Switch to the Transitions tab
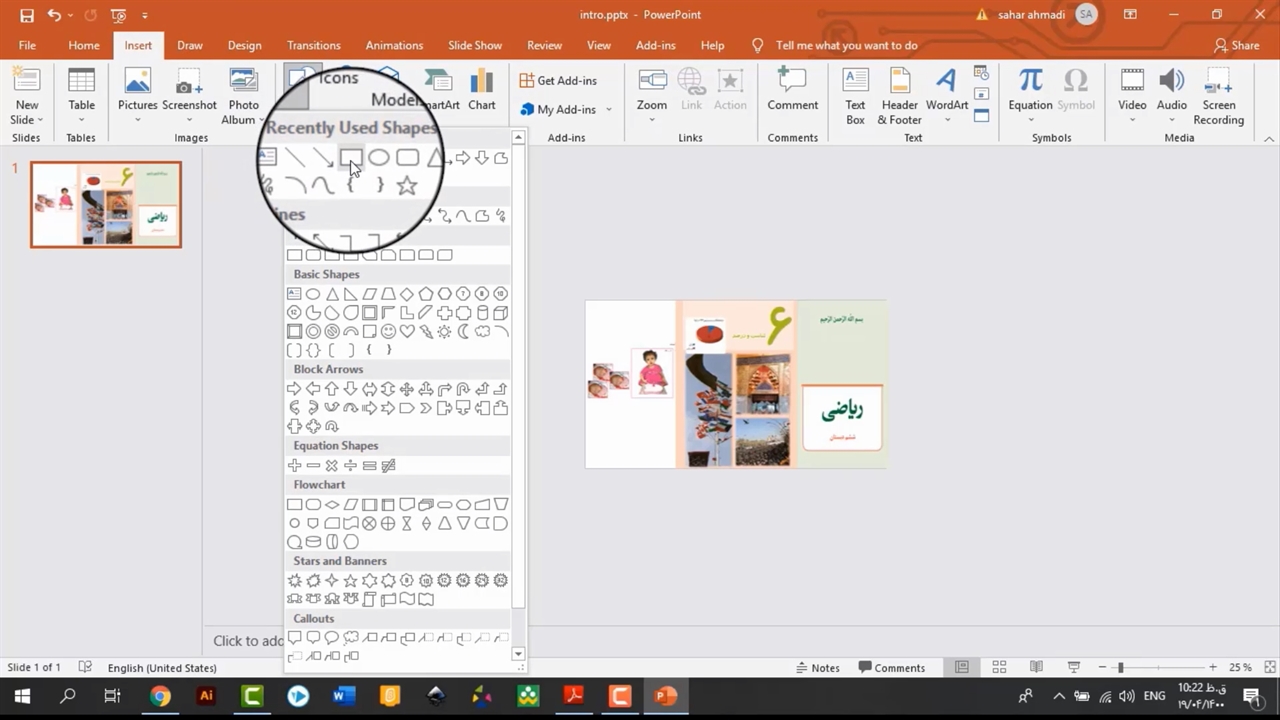The height and width of the screenshot is (720, 1280). pos(313,45)
